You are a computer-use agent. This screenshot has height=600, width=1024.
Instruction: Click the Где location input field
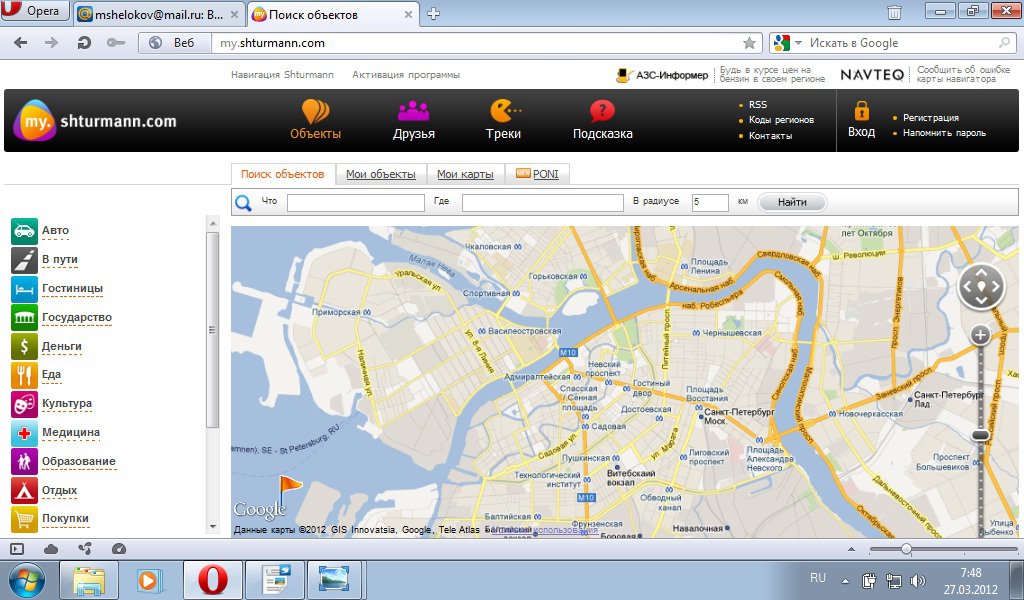(542, 203)
